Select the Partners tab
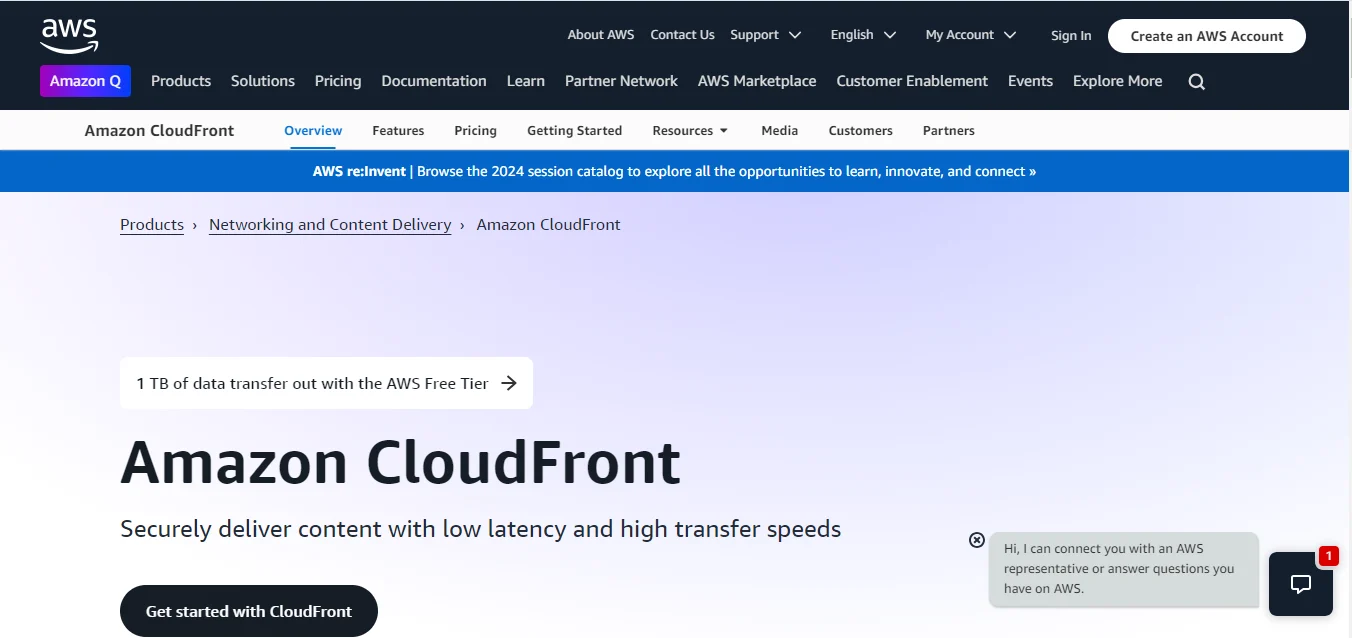1352x638 pixels. point(949,130)
